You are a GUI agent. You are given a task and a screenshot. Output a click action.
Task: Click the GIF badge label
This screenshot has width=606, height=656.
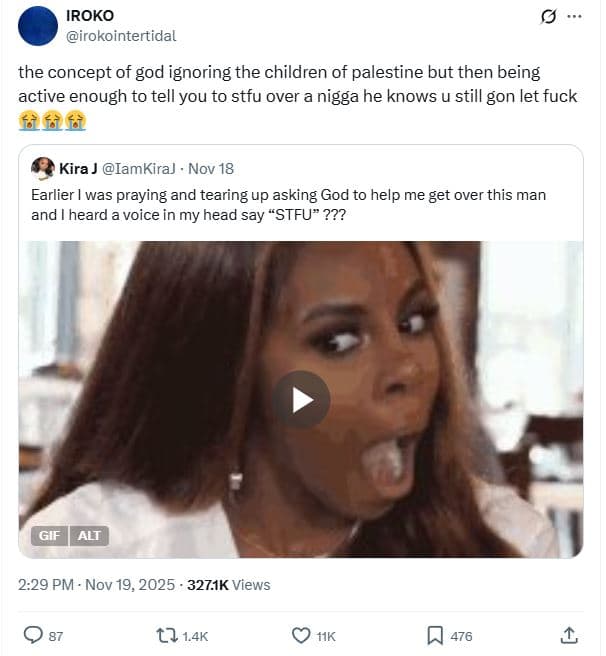click(x=49, y=536)
